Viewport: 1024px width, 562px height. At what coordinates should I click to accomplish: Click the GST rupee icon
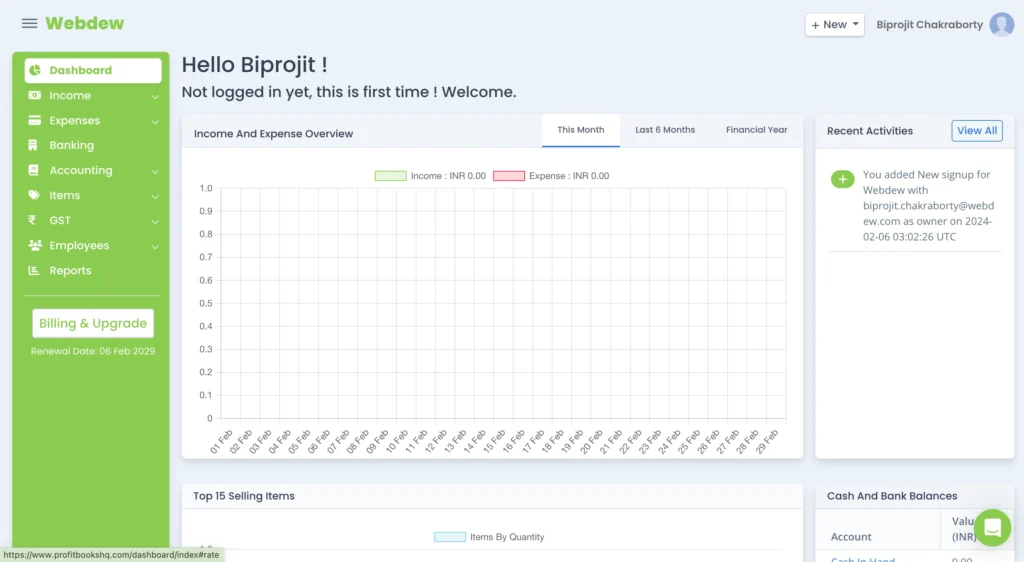click(x=32, y=220)
